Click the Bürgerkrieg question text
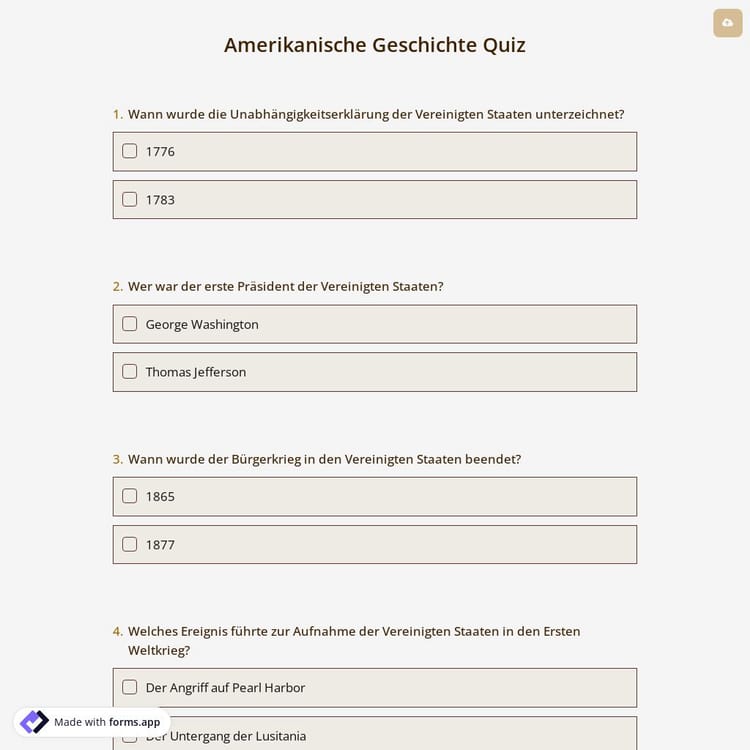The height and width of the screenshot is (750, 750). 324,459
